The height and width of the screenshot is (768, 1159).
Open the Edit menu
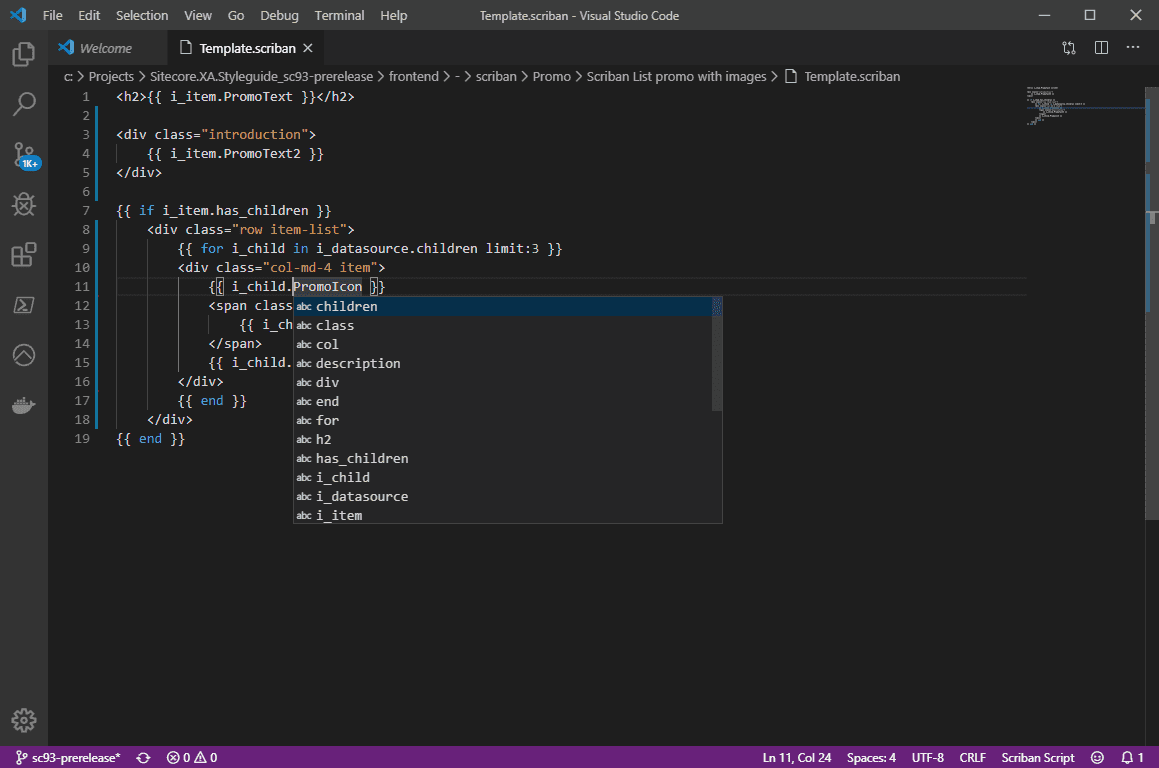[89, 16]
